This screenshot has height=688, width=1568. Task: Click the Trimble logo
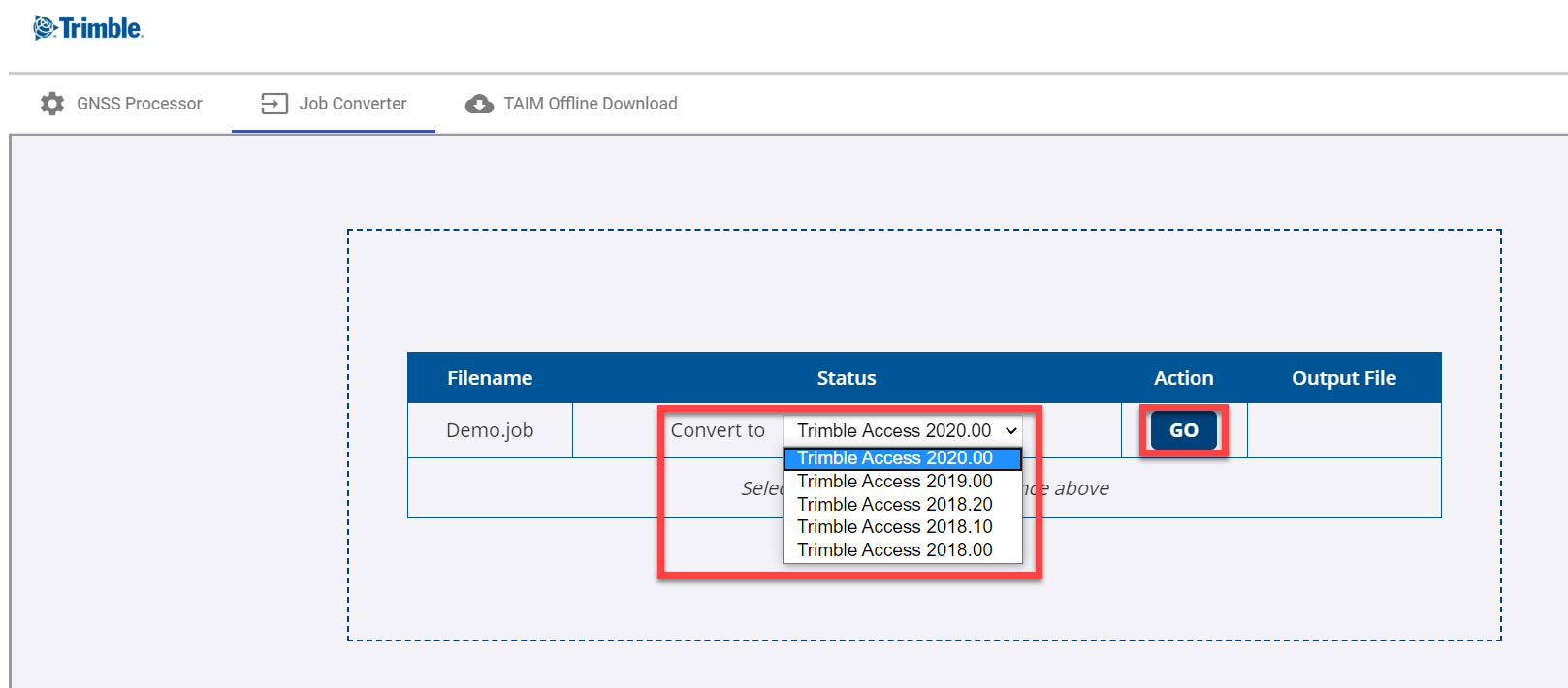[88, 28]
